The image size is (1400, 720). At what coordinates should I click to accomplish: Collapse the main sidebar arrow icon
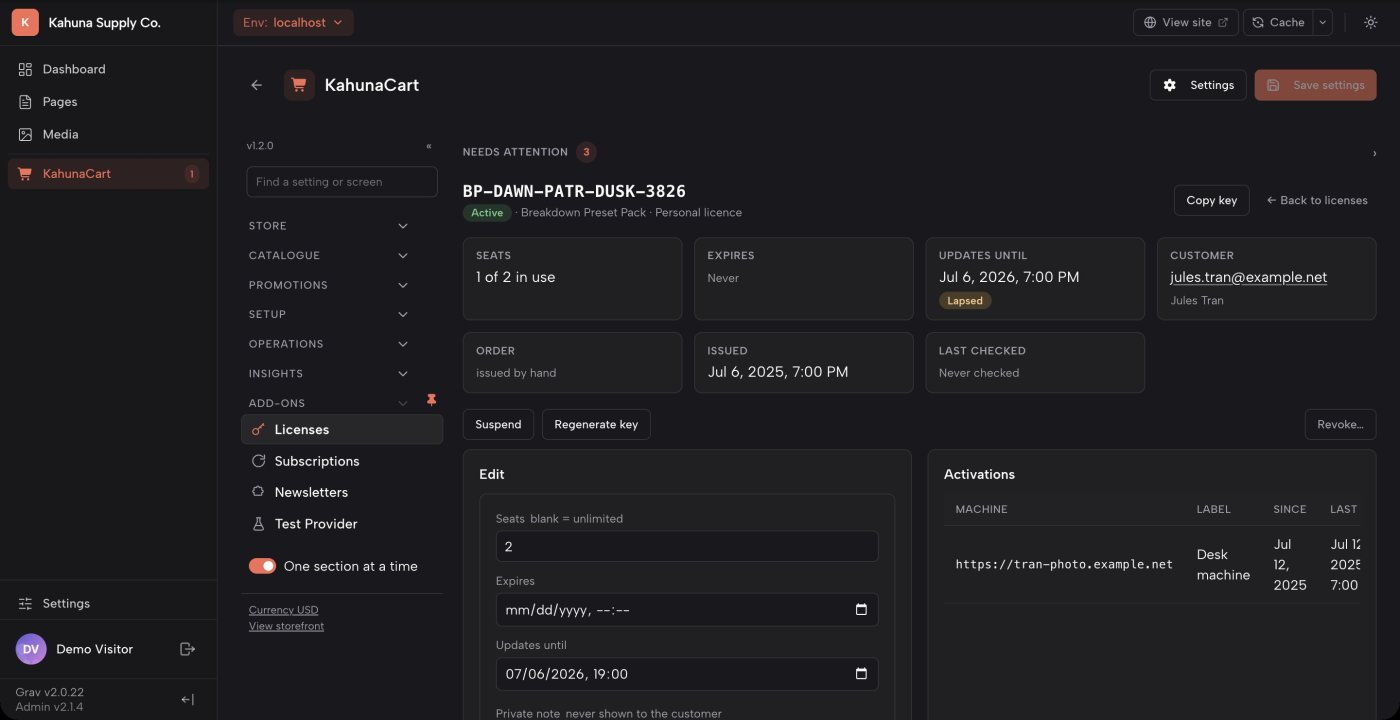187,700
